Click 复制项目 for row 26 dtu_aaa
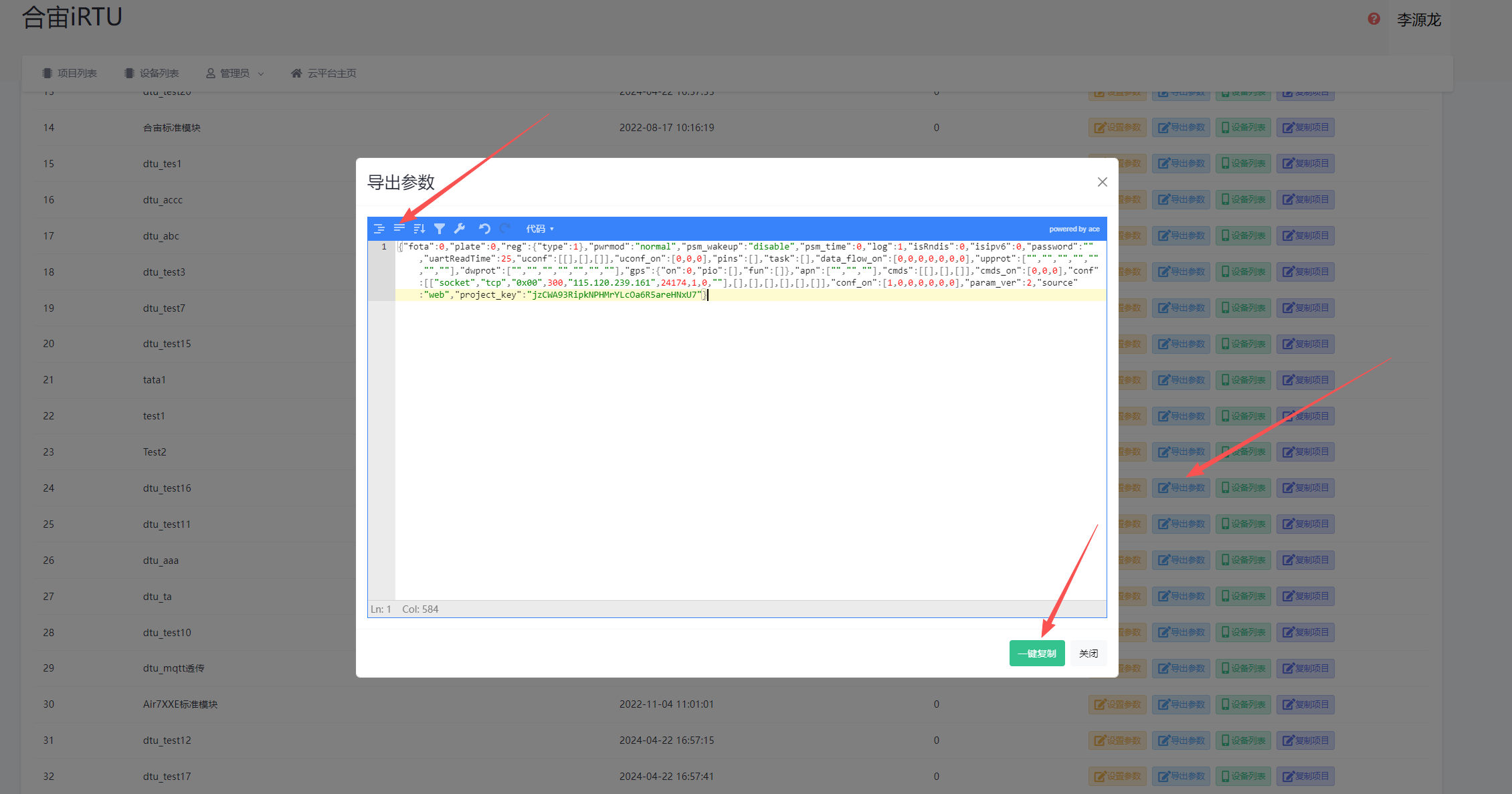 coord(1305,561)
